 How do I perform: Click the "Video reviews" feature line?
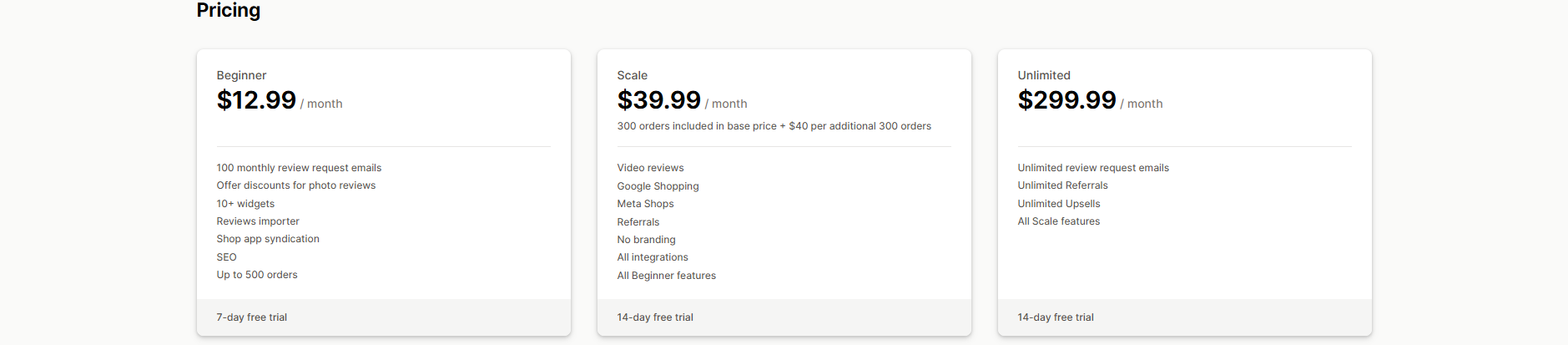coord(650,168)
